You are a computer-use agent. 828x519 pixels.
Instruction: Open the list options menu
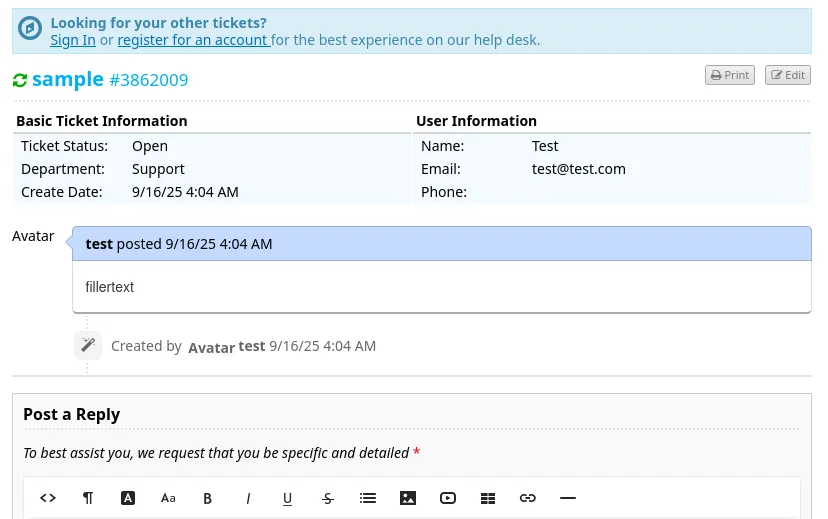(x=368, y=498)
